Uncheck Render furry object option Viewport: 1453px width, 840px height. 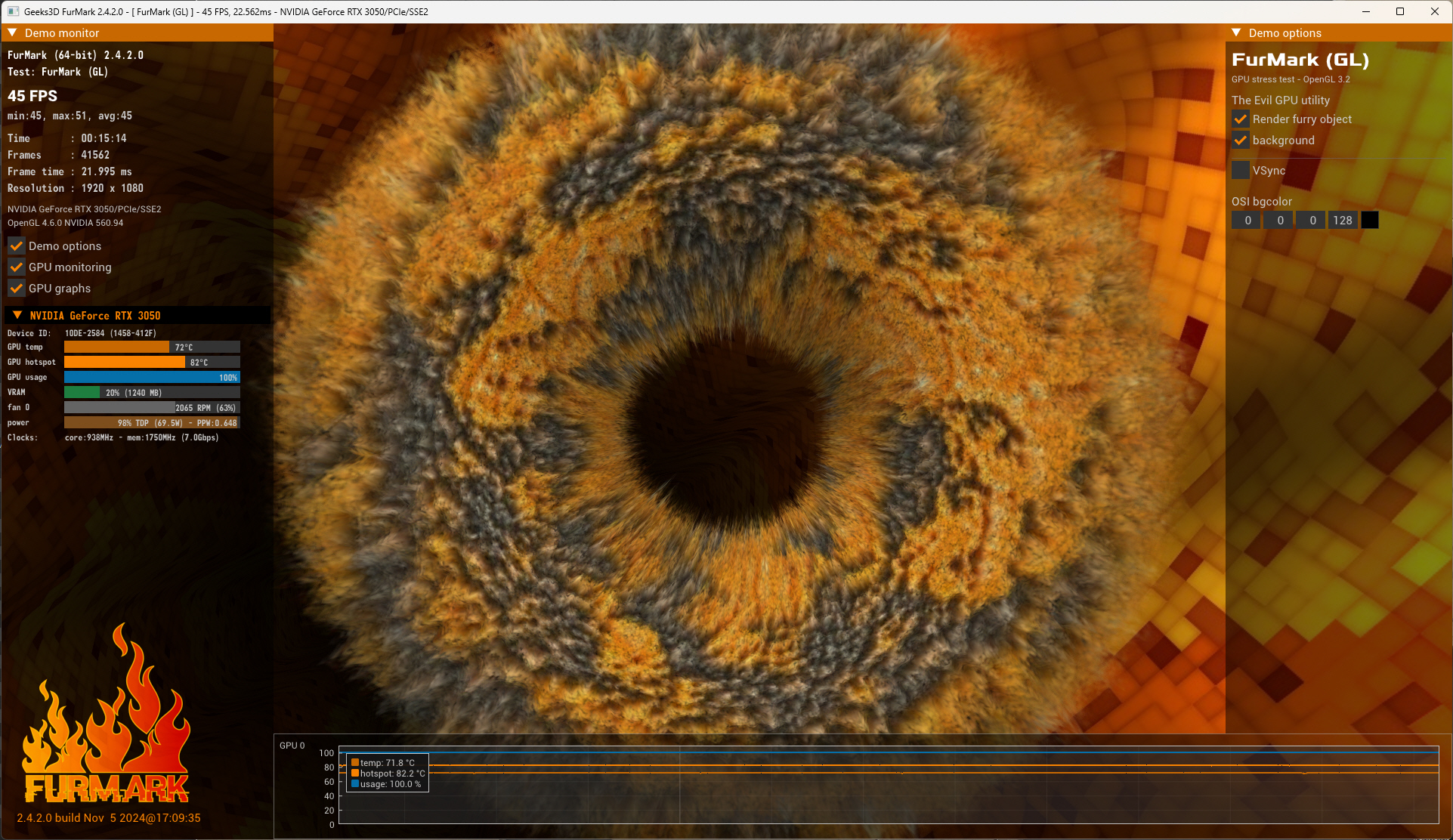[x=1240, y=119]
